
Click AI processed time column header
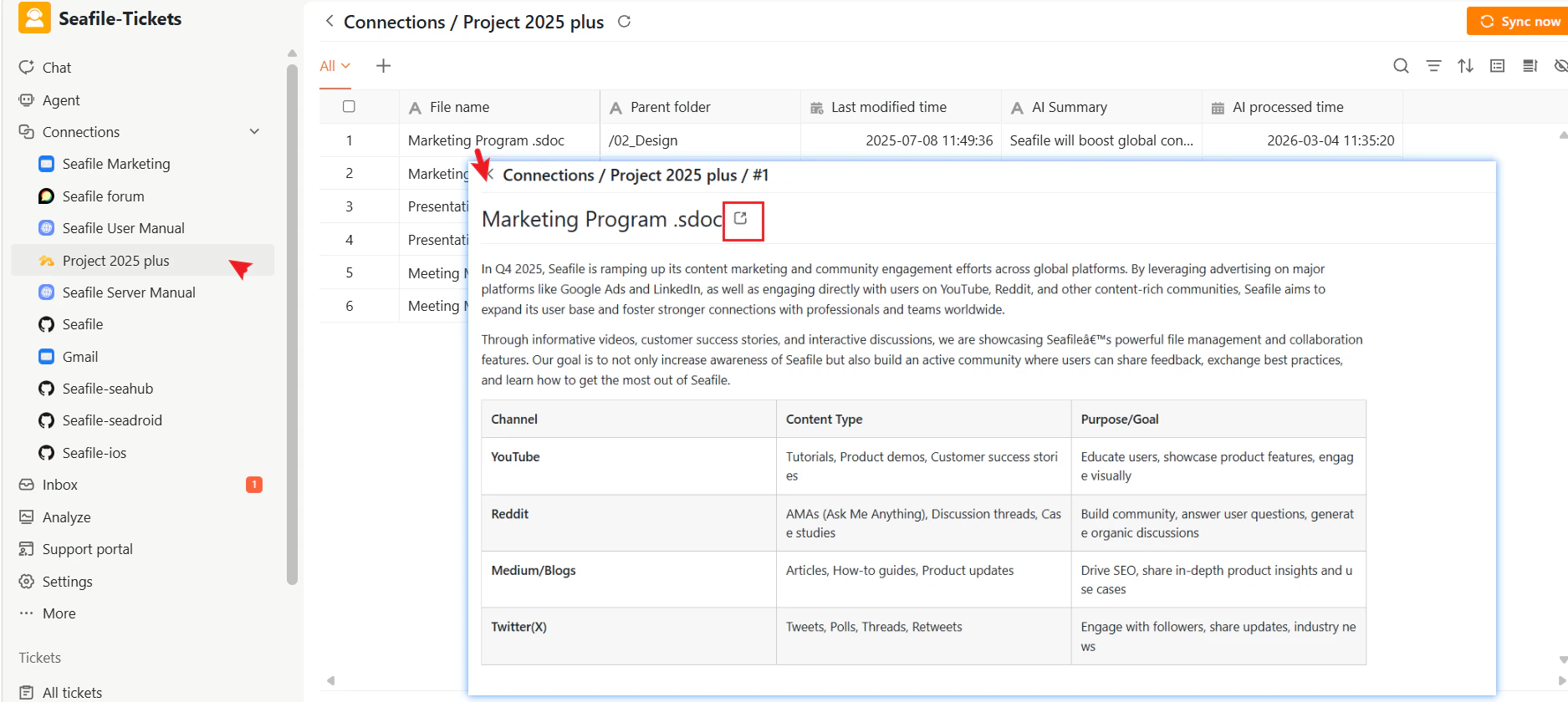pyautogui.click(x=1302, y=107)
